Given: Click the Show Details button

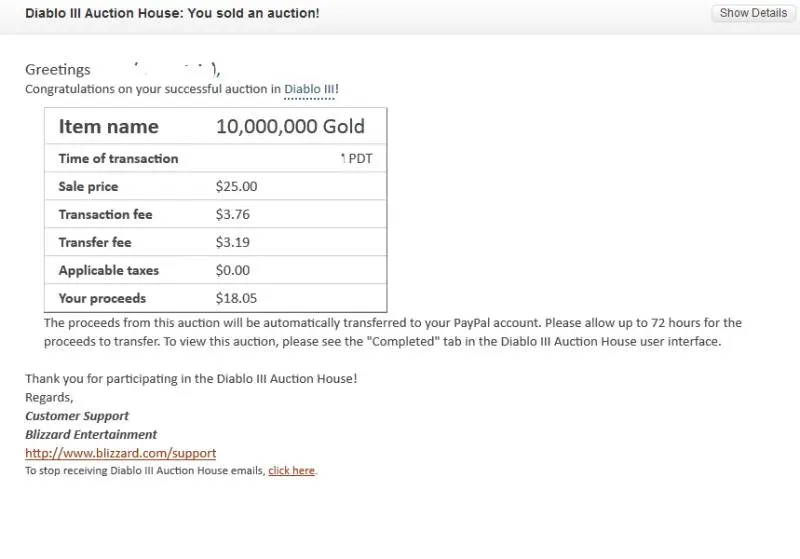Looking at the screenshot, I should point(753,13).
